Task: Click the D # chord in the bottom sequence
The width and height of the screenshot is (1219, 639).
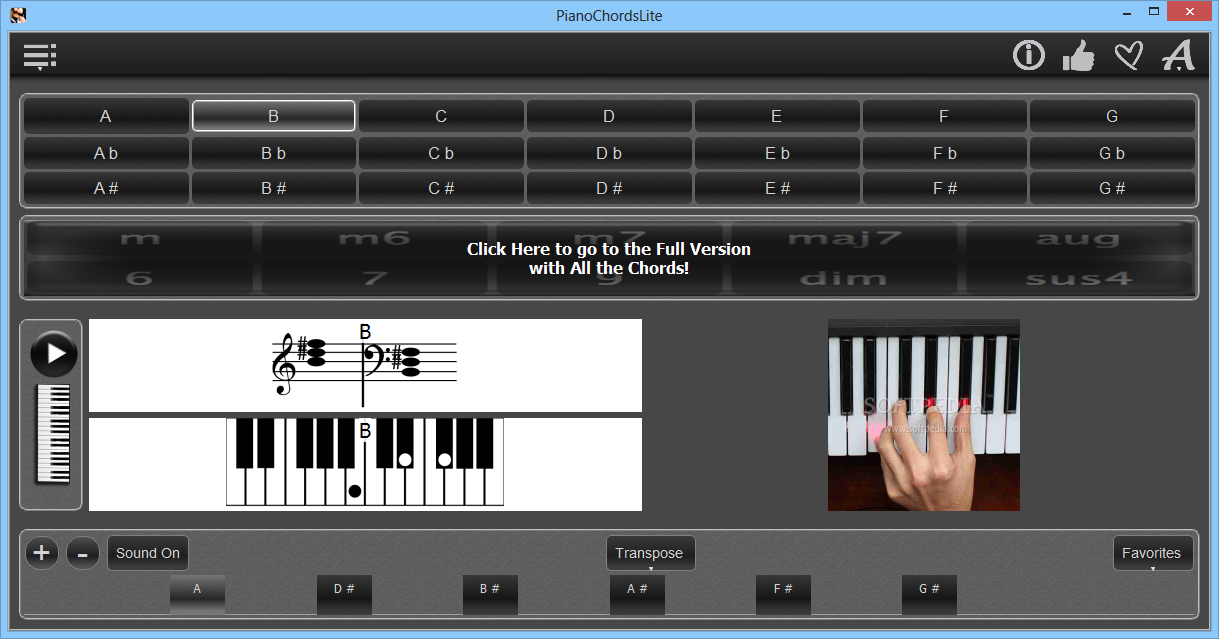Action: pos(344,594)
